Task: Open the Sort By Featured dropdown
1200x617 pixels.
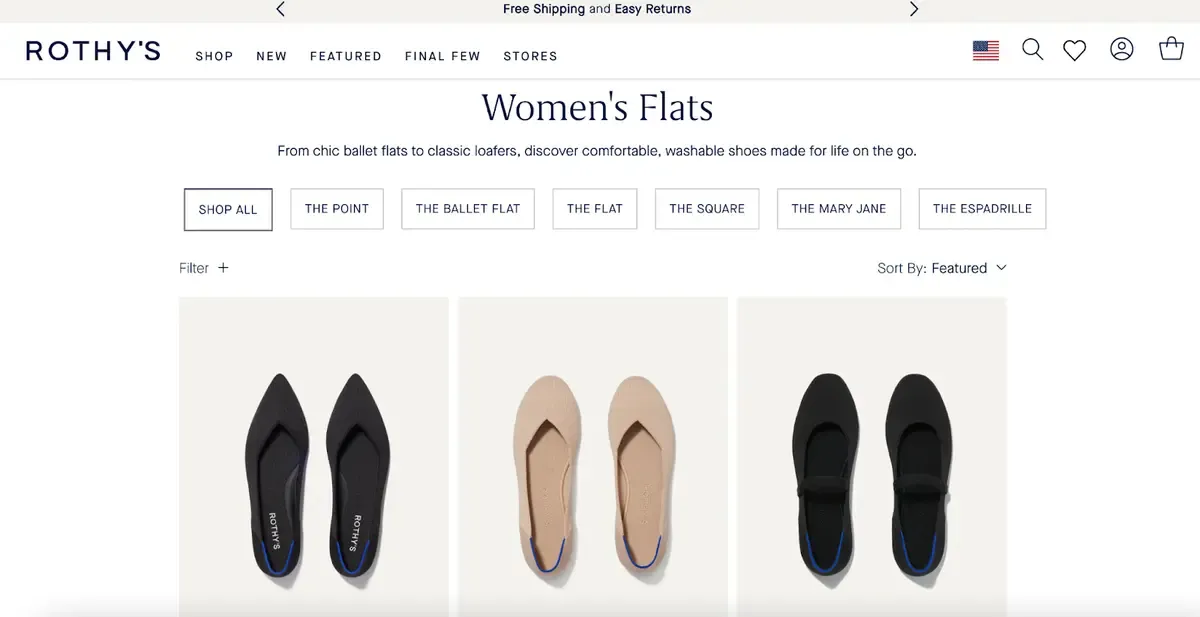Action: coord(943,268)
